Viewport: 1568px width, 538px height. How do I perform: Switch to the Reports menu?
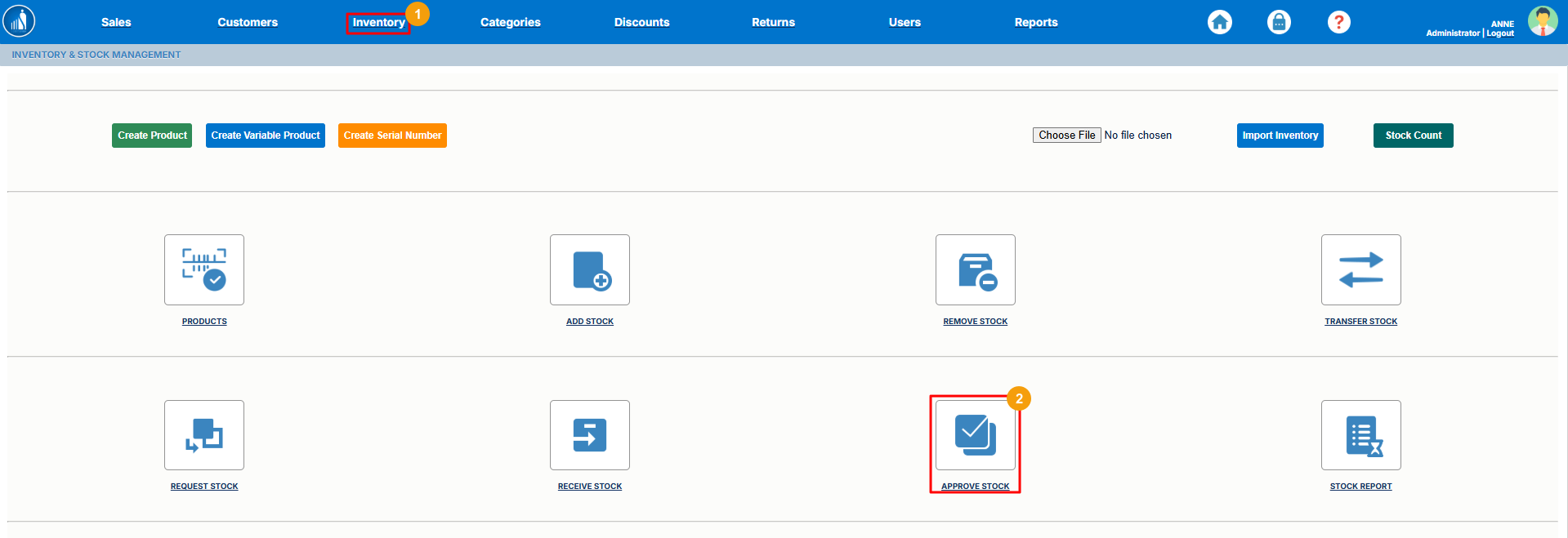pos(1036,22)
